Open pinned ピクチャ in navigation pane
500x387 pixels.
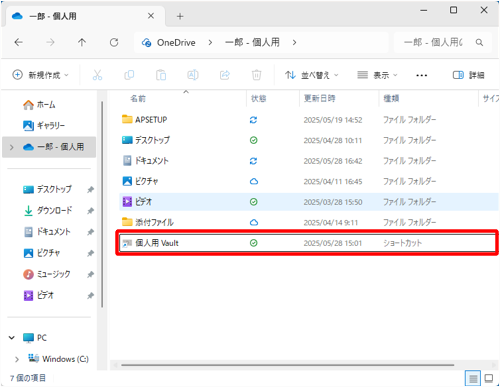coord(42,253)
